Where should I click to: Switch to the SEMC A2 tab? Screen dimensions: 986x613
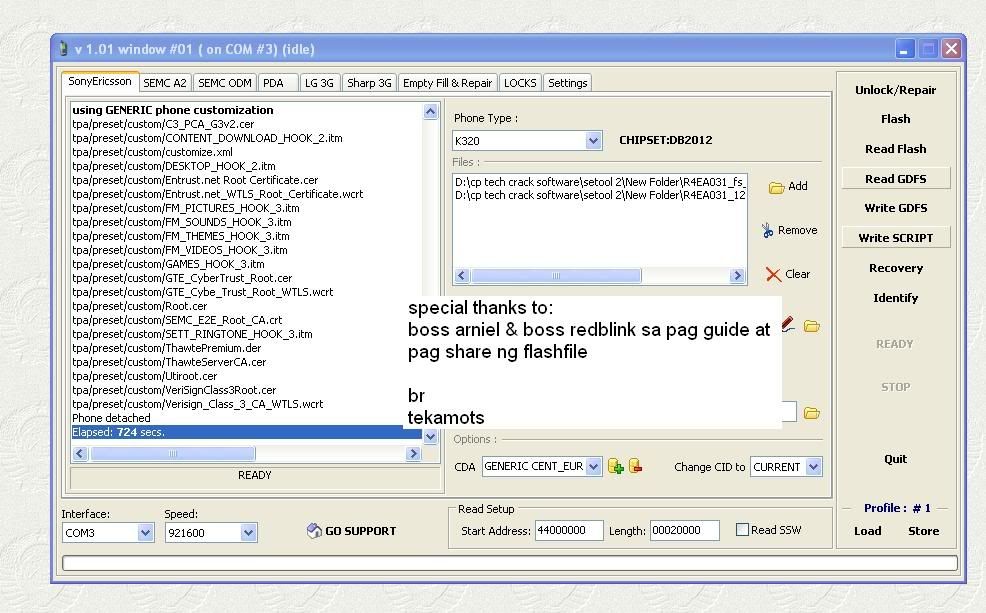[165, 83]
